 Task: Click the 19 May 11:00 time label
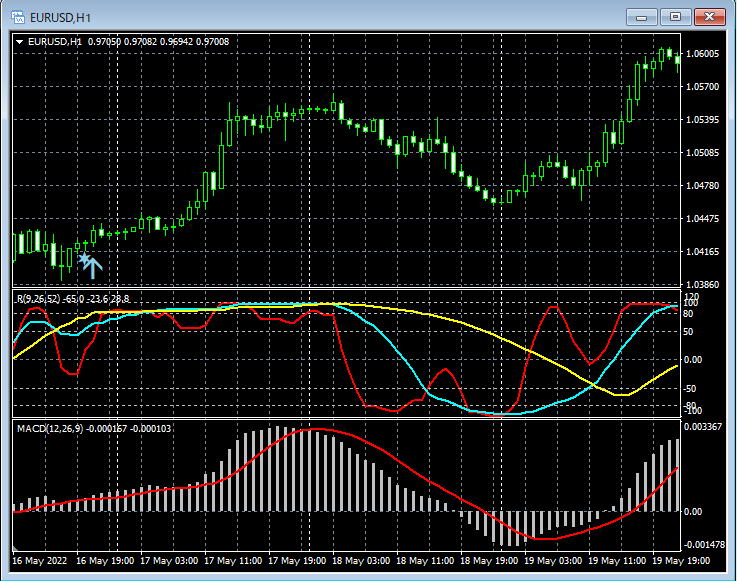click(617, 561)
